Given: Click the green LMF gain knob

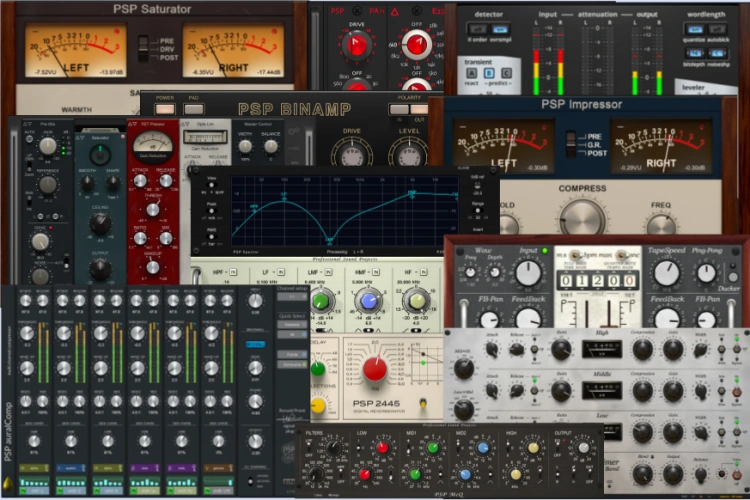Looking at the screenshot, I should pos(320,301).
